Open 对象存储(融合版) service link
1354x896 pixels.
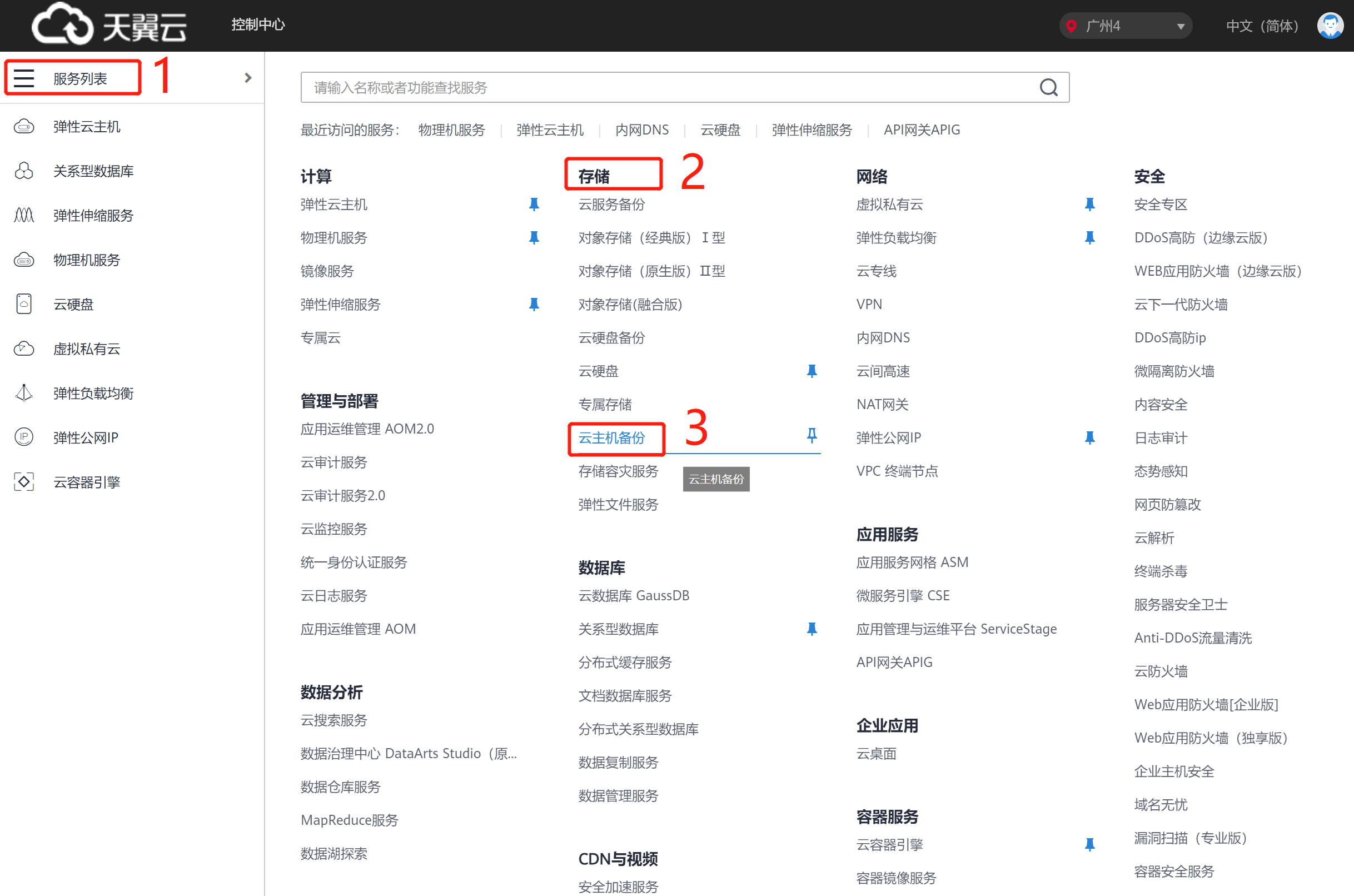pyautogui.click(x=630, y=305)
